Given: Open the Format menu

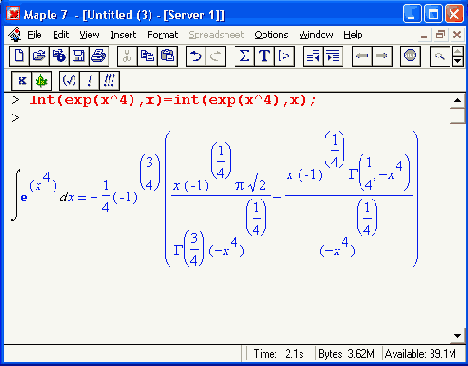Looking at the screenshot, I should click(x=163, y=35).
